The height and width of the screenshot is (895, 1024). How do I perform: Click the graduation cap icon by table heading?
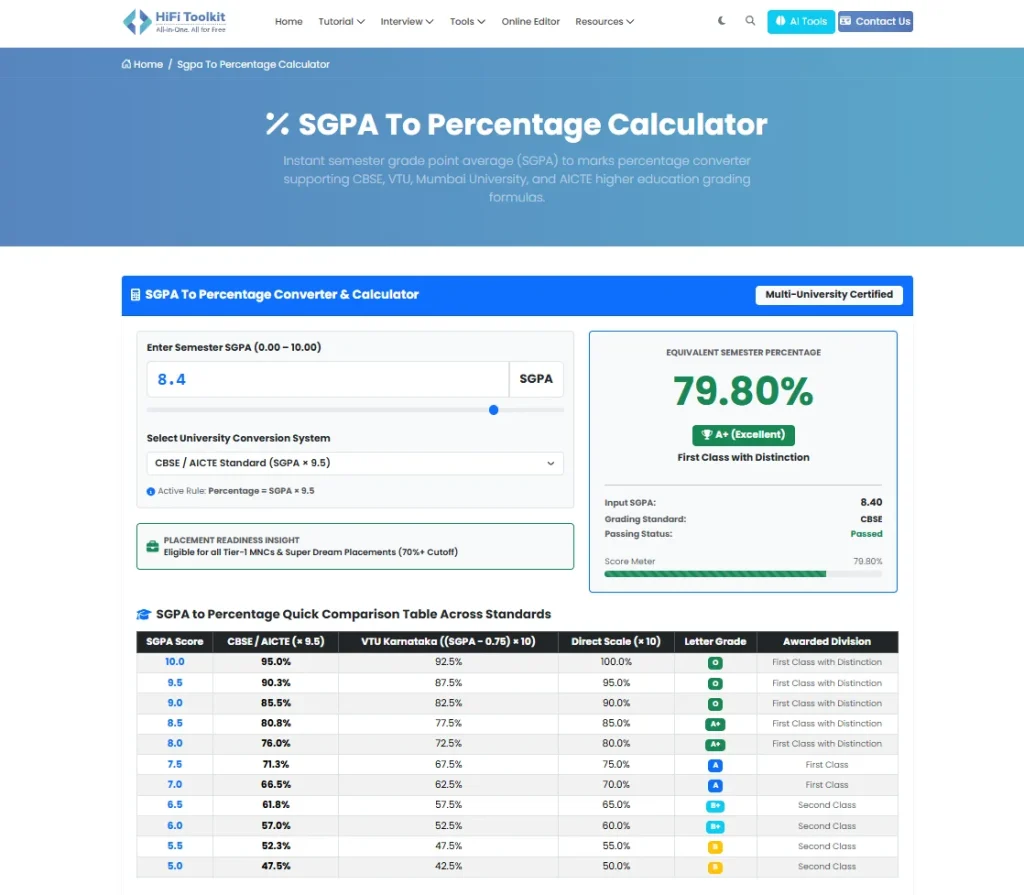[x=144, y=614]
